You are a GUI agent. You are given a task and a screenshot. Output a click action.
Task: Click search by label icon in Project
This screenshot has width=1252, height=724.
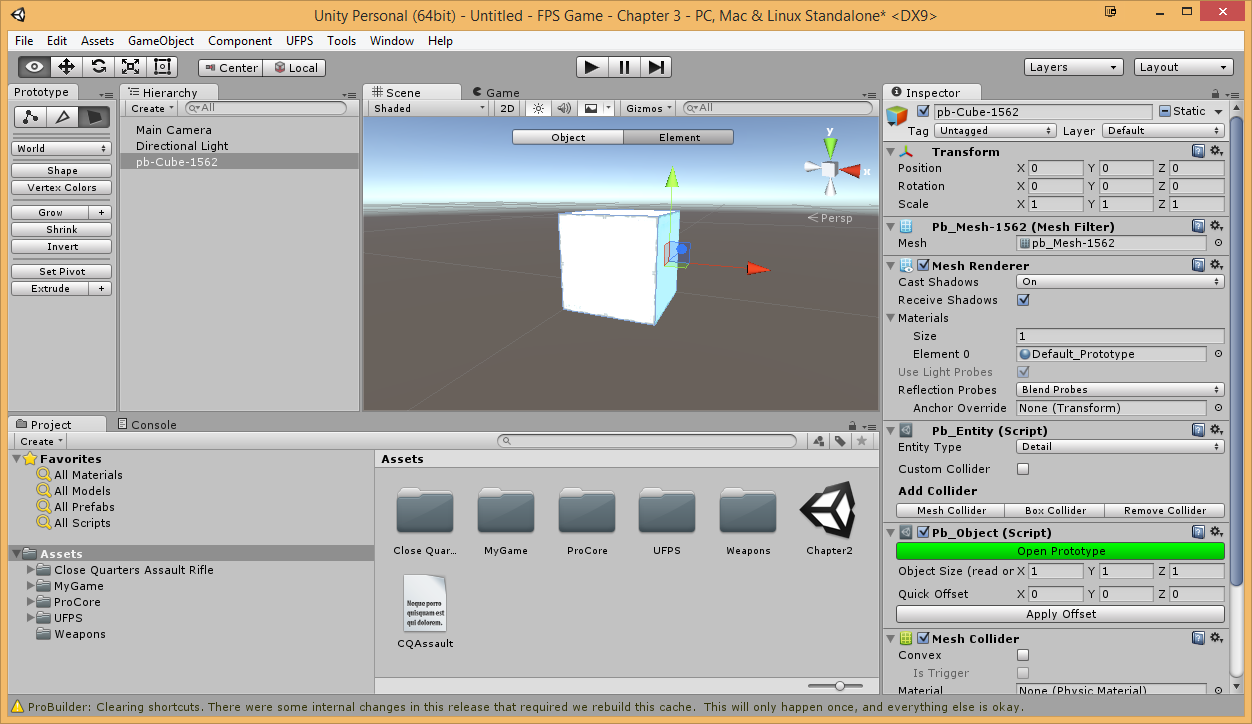click(840, 441)
